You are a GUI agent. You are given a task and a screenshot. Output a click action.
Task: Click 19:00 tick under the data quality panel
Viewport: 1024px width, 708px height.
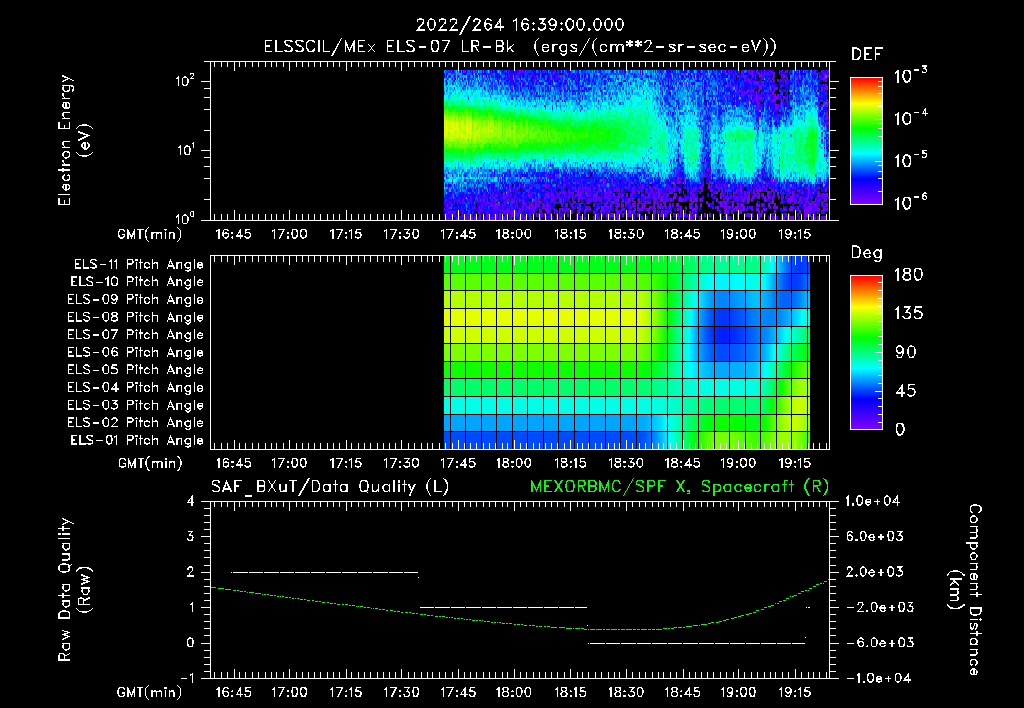coord(738,692)
